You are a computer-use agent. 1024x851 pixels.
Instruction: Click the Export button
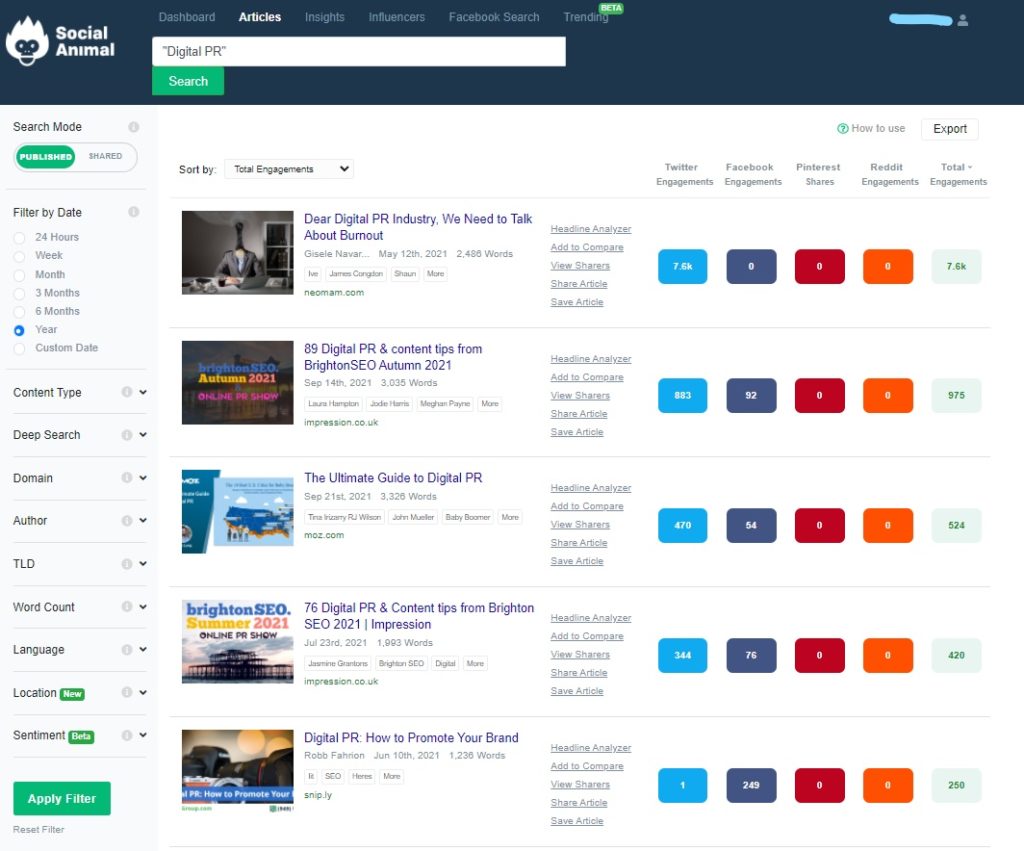click(950, 129)
